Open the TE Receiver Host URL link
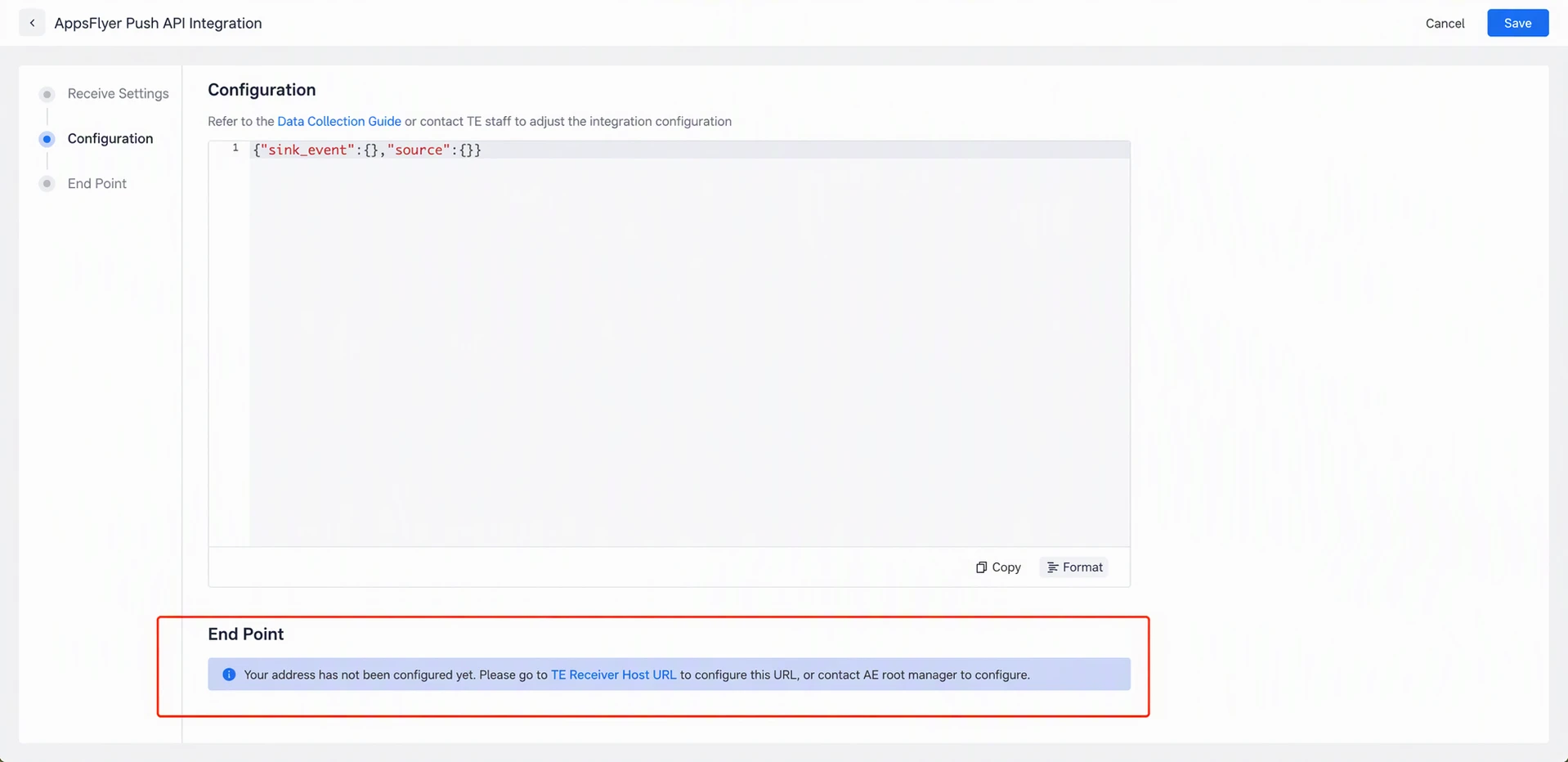 click(613, 675)
